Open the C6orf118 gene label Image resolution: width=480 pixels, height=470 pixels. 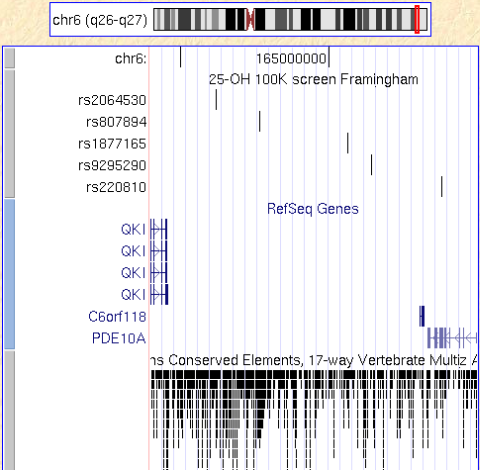coord(117,317)
